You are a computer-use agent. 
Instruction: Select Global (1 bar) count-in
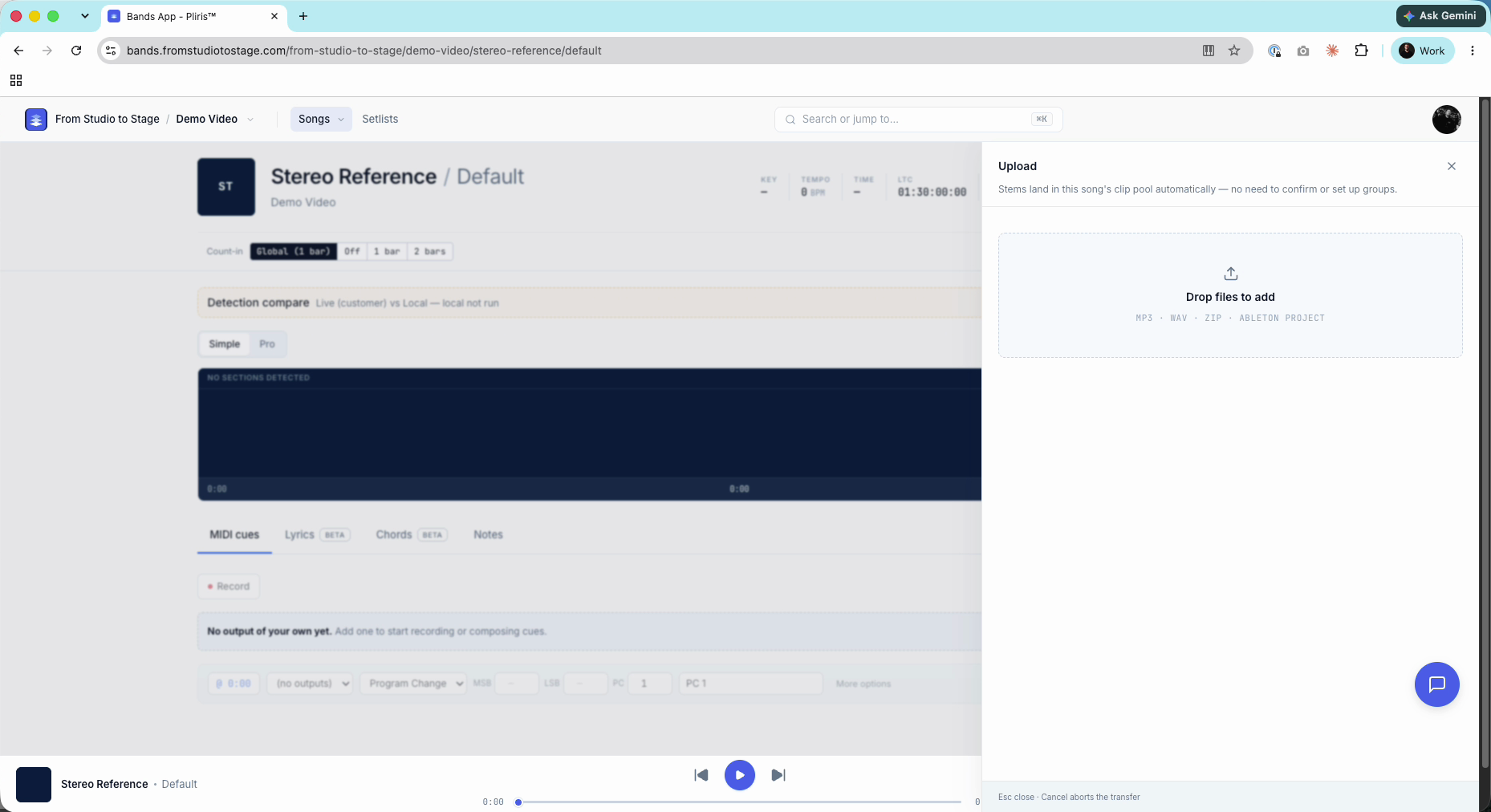coord(293,251)
